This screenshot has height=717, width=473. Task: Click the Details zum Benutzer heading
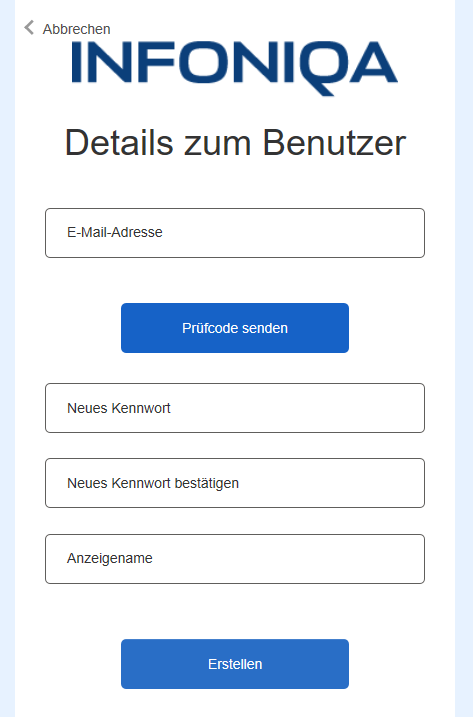[x=235, y=143]
